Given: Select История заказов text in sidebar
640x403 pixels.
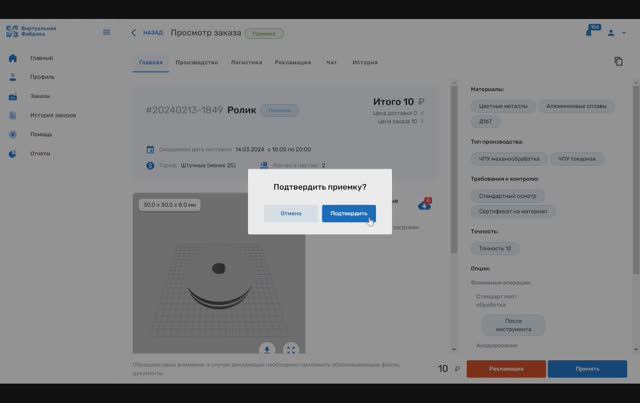Looking at the screenshot, I should click(53, 116).
